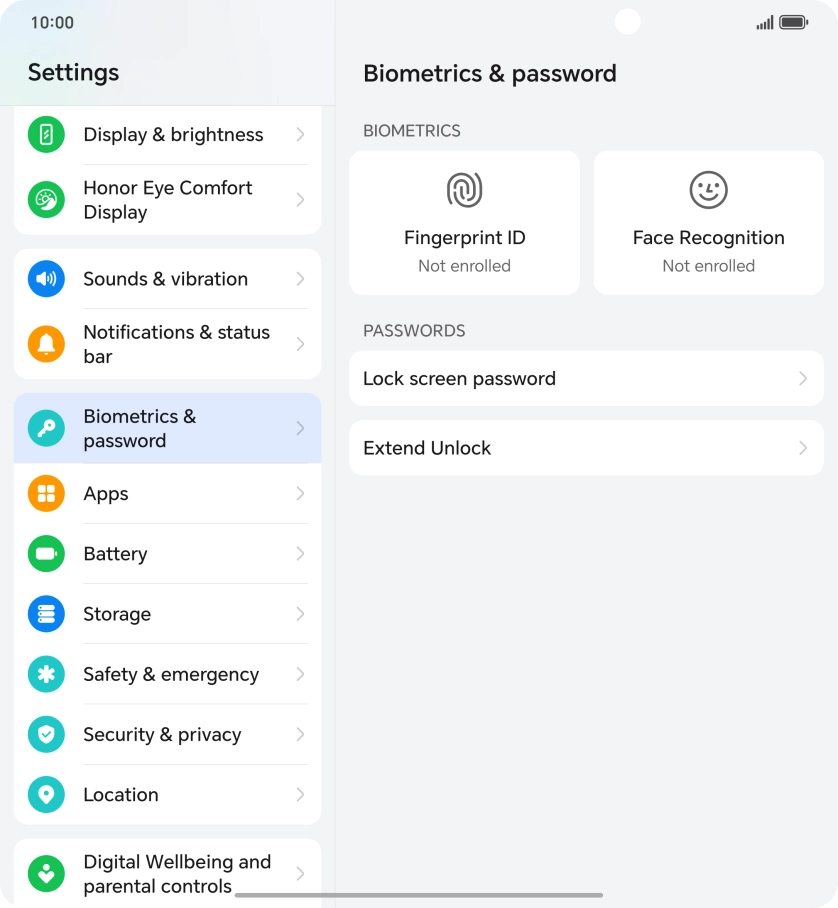The height and width of the screenshot is (908, 838).
Task: Open the Biometrics & password menu item
Action: pos(167,429)
